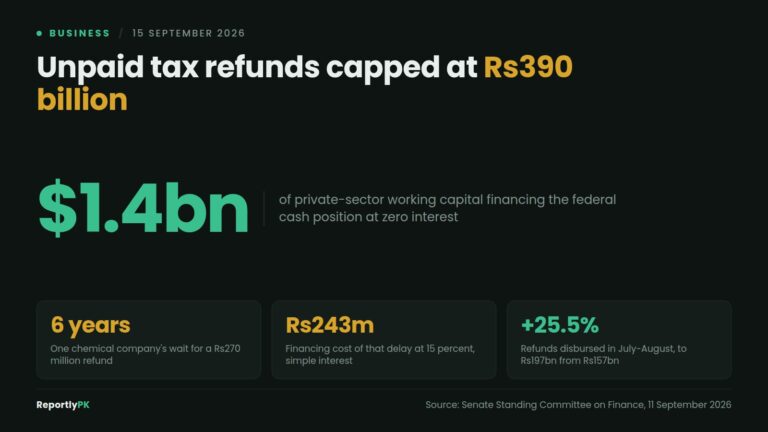768x432 pixels.
Task: Click the slash divider after BUSINESS
Action: pyautogui.click(x=120, y=33)
